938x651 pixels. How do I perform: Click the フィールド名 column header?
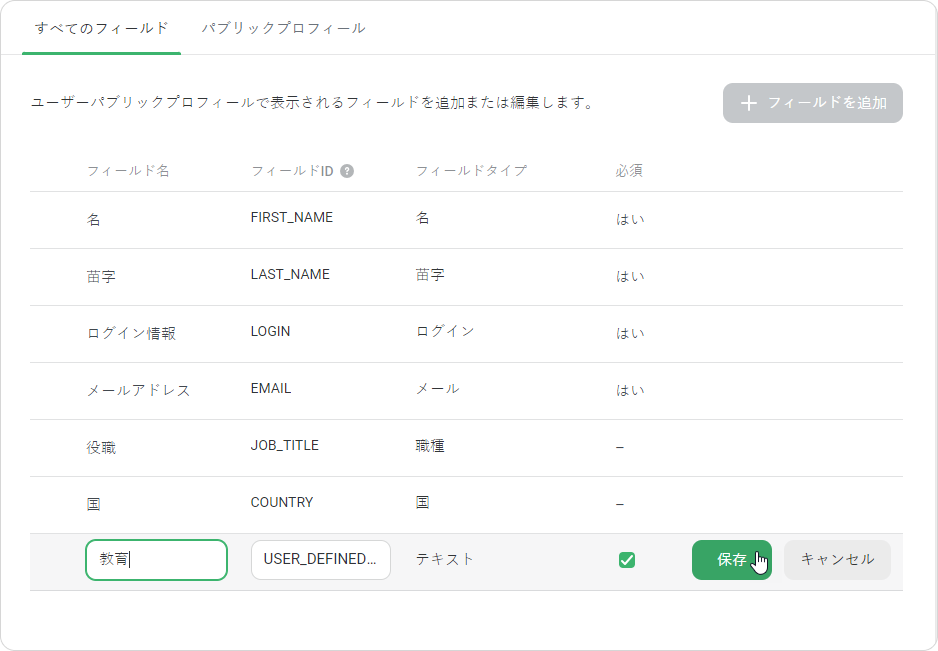128,171
